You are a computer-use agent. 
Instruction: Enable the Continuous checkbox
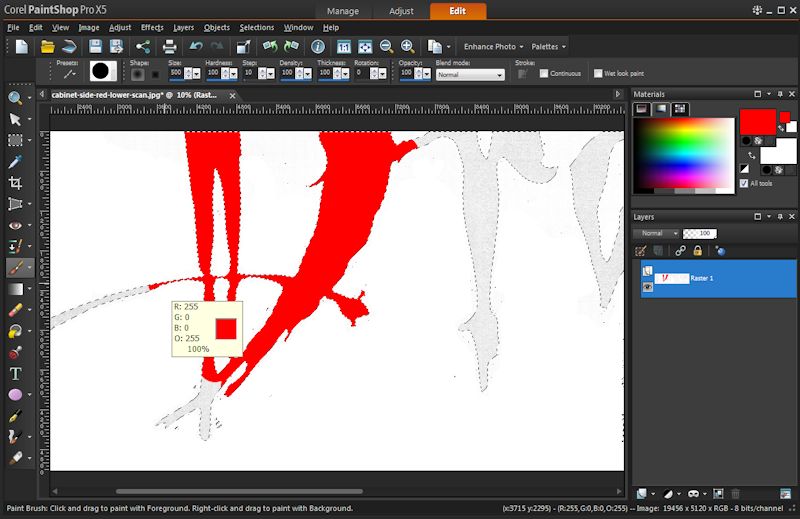pyautogui.click(x=544, y=73)
